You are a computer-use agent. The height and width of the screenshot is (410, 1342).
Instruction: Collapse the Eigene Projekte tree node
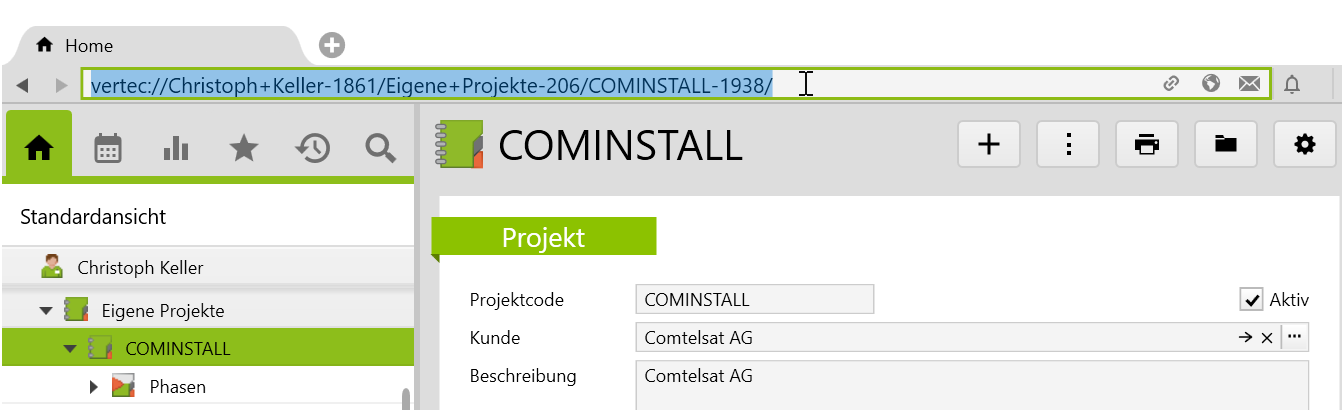click(46, 311)
